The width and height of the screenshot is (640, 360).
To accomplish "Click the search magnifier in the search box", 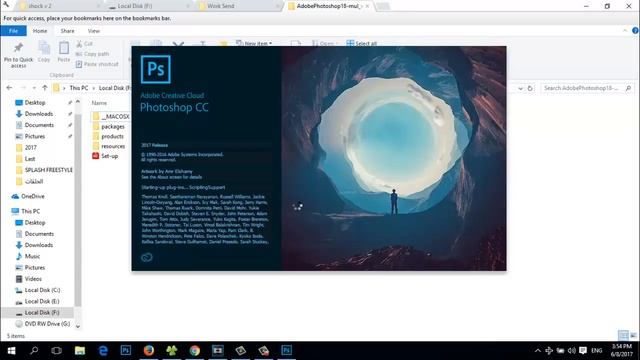I will [628, 88].
